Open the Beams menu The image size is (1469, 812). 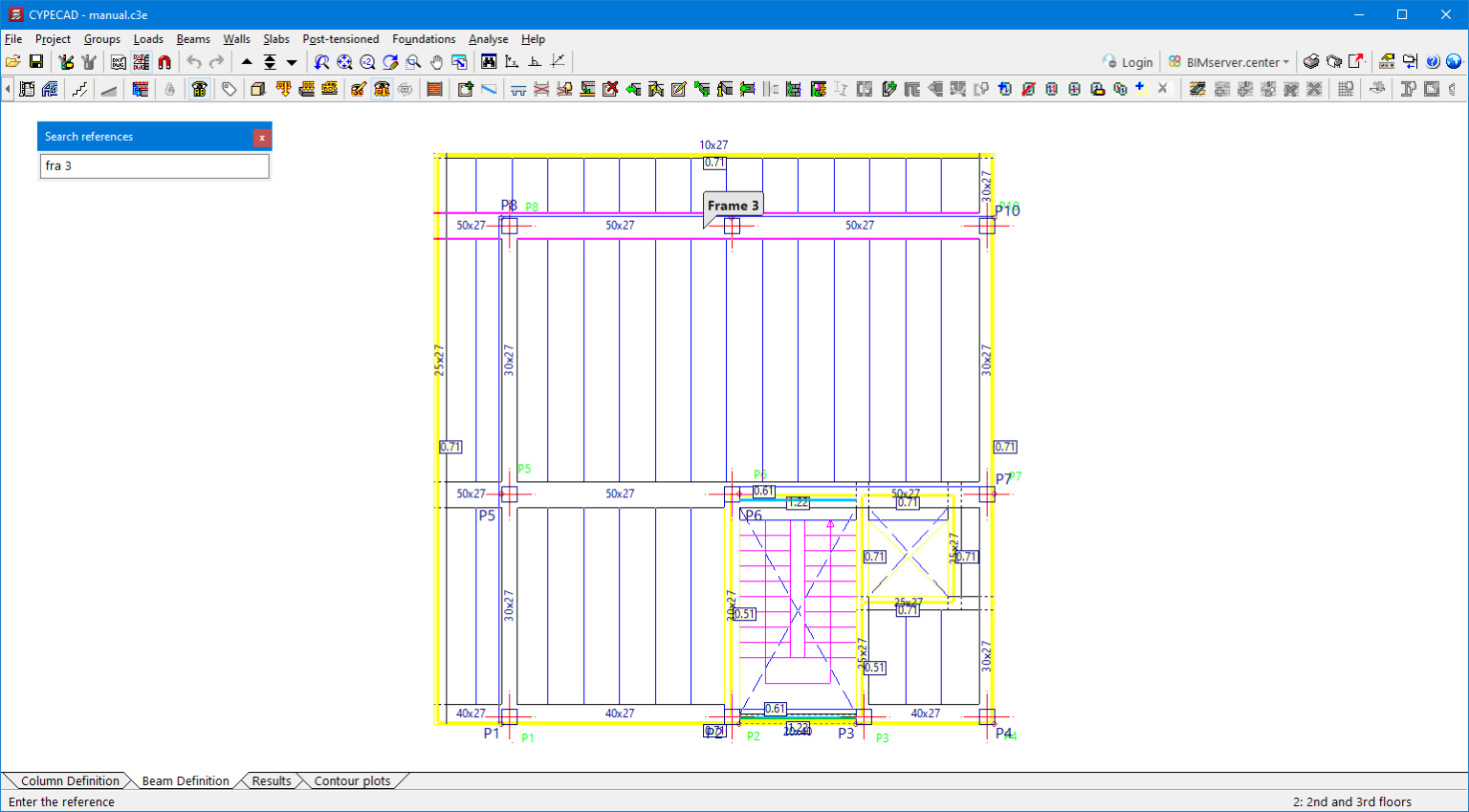[192, 39]
